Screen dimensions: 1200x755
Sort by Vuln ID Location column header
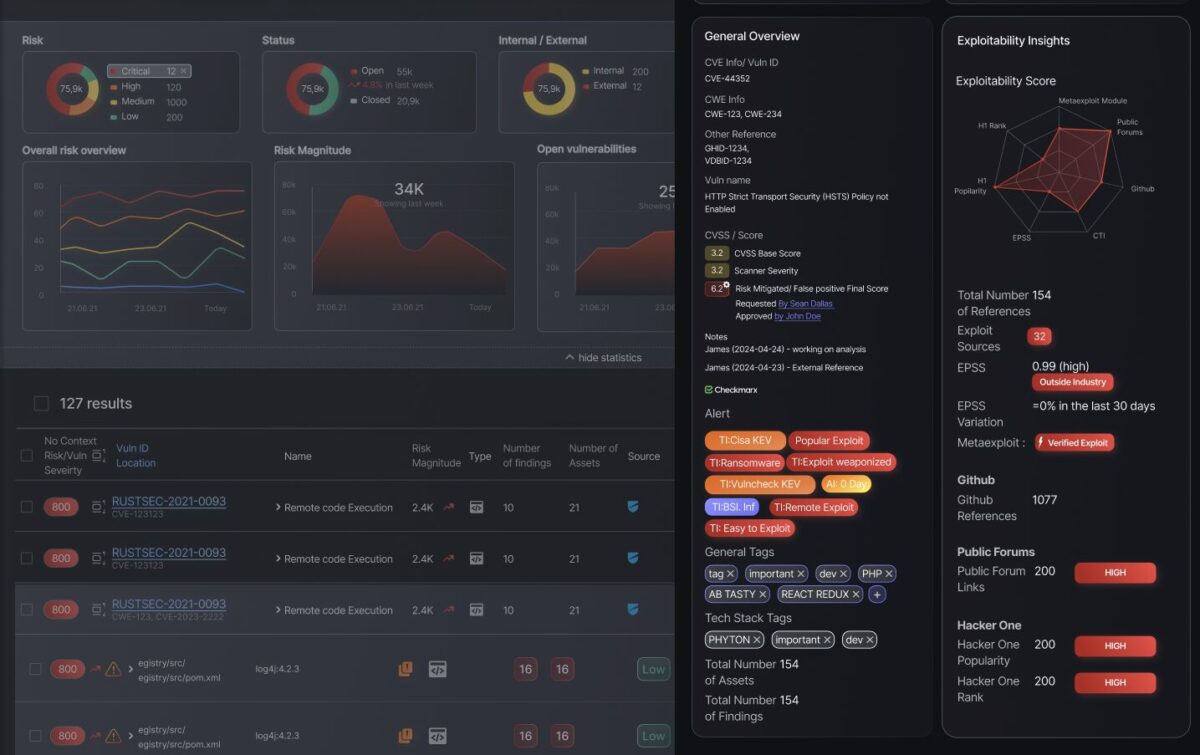point(136,456)
